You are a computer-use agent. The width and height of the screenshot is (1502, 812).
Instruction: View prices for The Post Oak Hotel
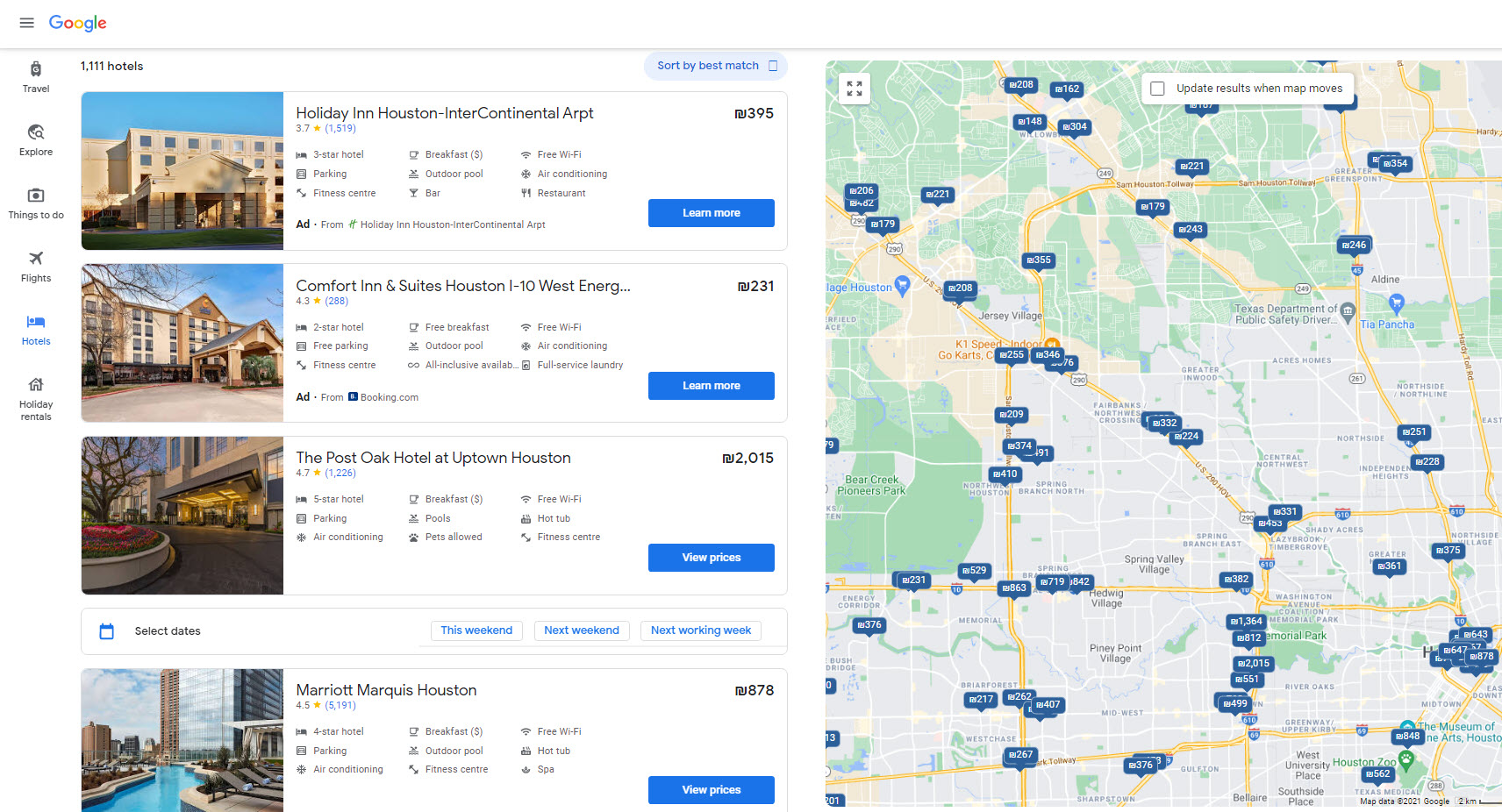pos(711,558)
